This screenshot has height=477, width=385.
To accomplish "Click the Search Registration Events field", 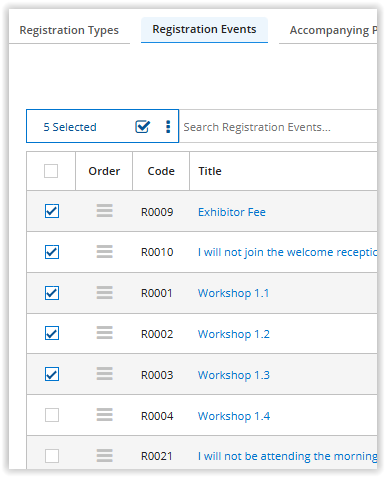I will [278, 127].
